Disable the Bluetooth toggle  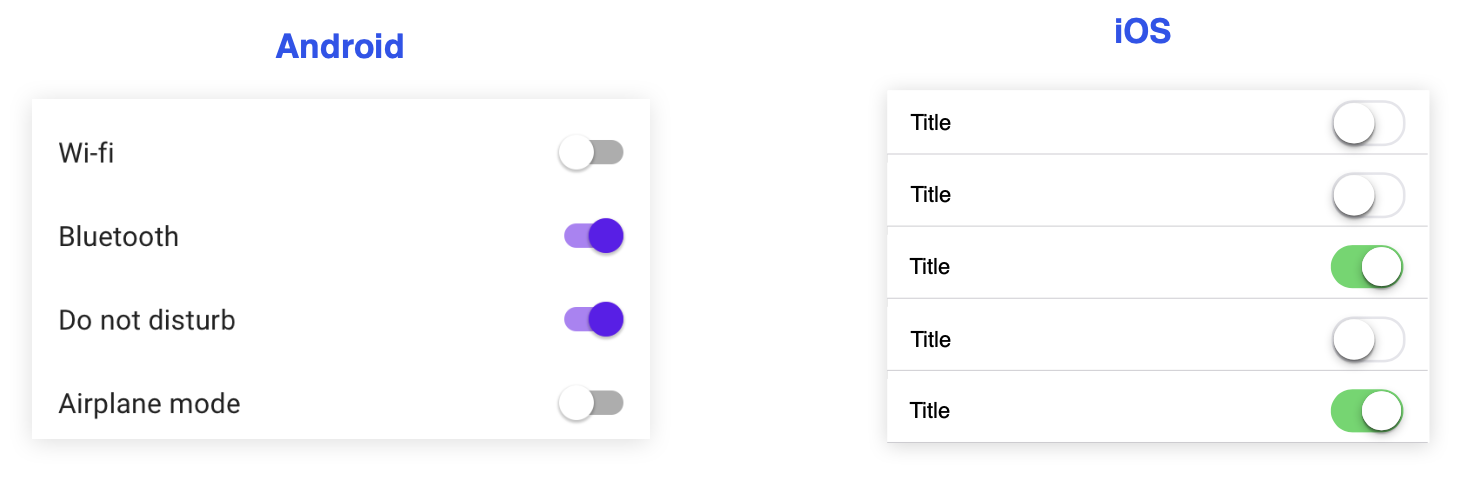pos(594,236)
